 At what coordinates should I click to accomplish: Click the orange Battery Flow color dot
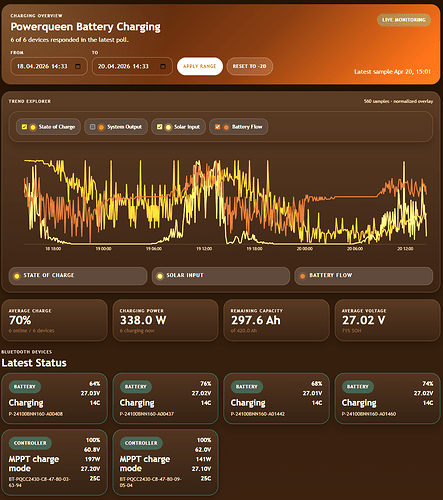[226, 127]
